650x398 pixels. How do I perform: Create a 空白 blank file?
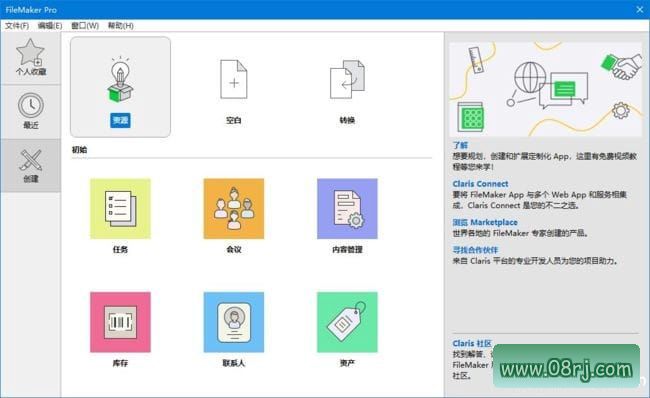tap(234, 80)
